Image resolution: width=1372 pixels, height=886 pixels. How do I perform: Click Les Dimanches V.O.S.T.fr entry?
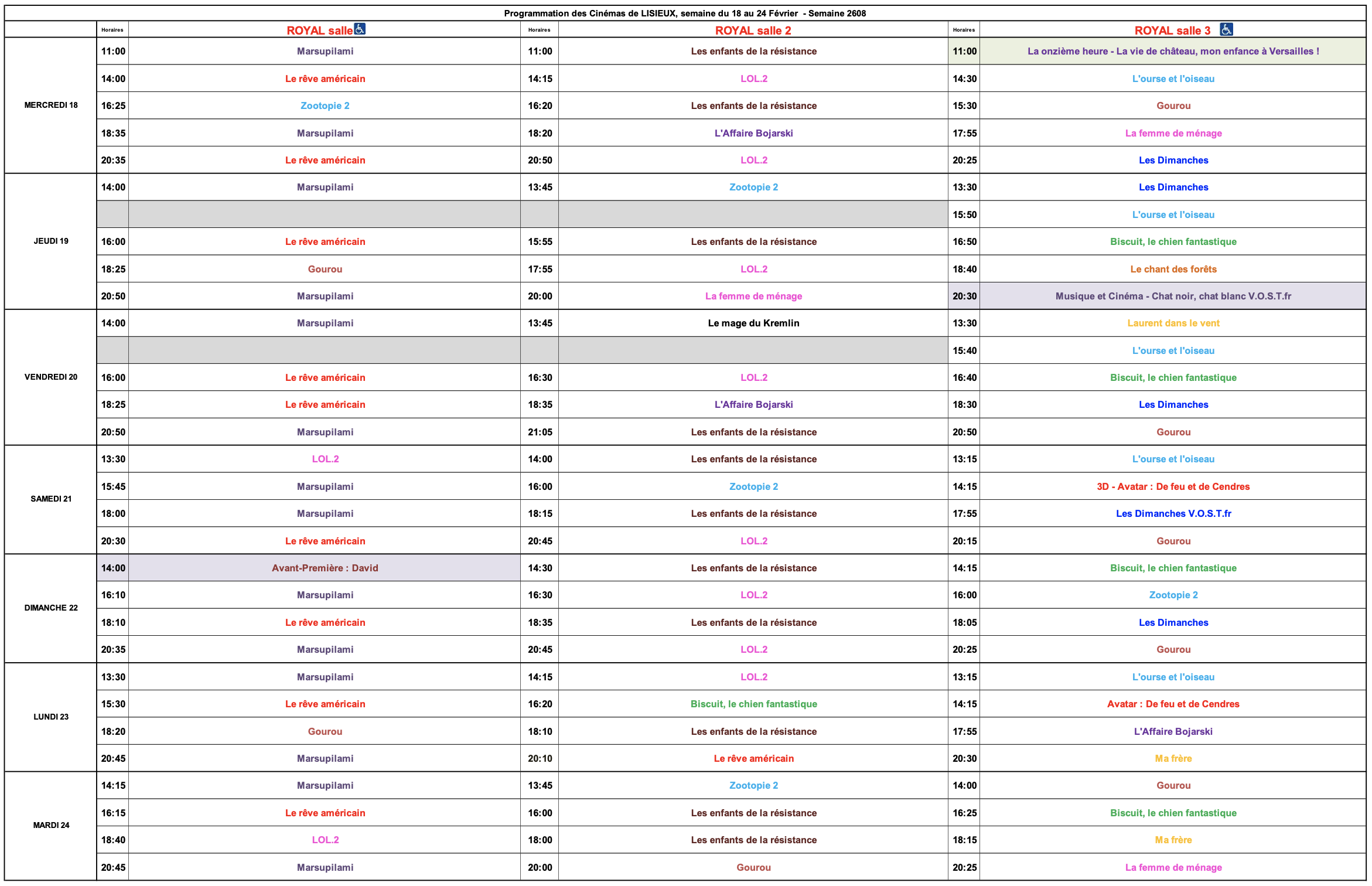point(1173,514)
